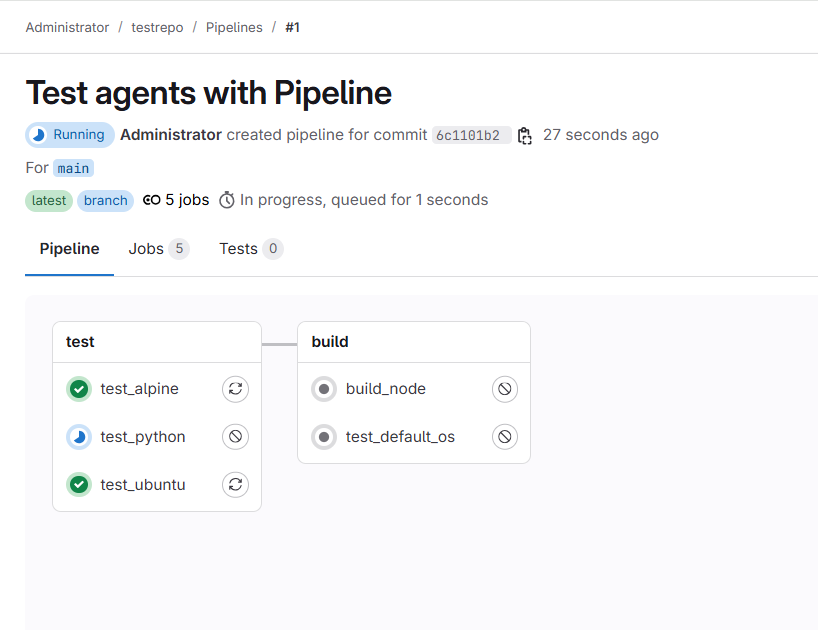This screenshot has width=818, height=630.
Task: Click the Running status badge
Action: [69, 134]
